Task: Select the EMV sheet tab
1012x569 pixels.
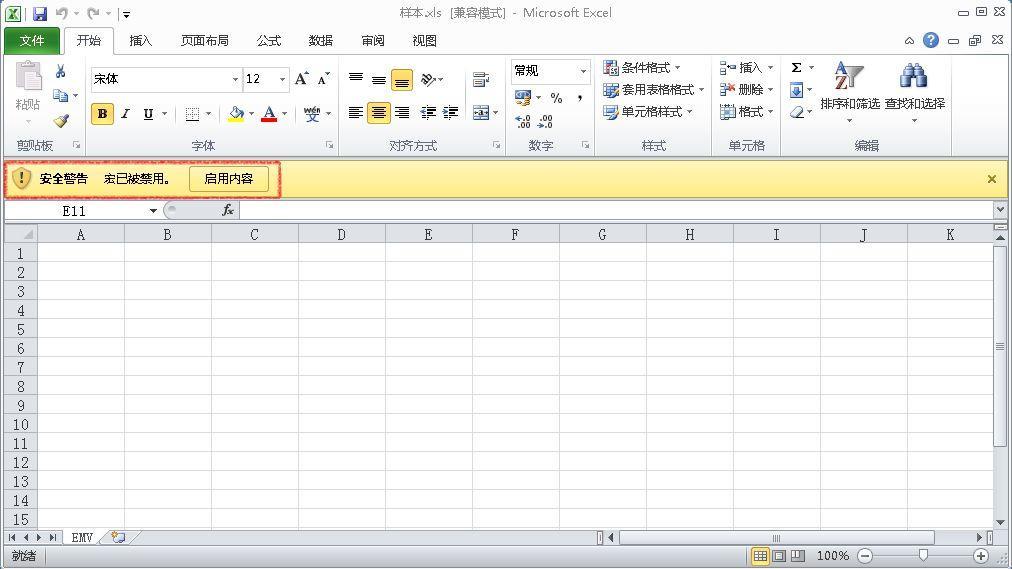Action: click(x=82, y=538)
